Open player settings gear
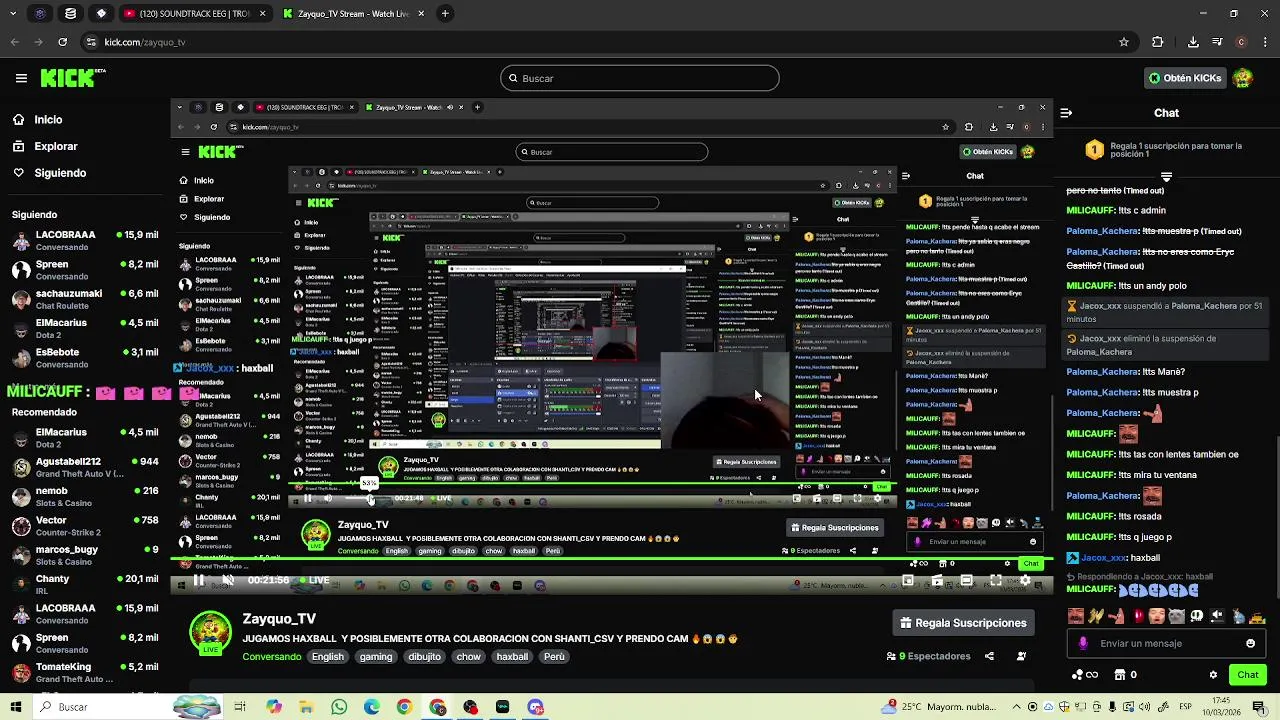1280x720 pixels. tap(1025, 580)
